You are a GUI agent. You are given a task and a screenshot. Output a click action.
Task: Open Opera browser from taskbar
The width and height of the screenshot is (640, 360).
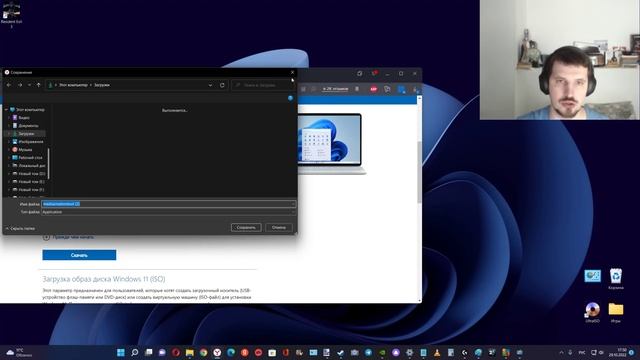tap(176, 352)
